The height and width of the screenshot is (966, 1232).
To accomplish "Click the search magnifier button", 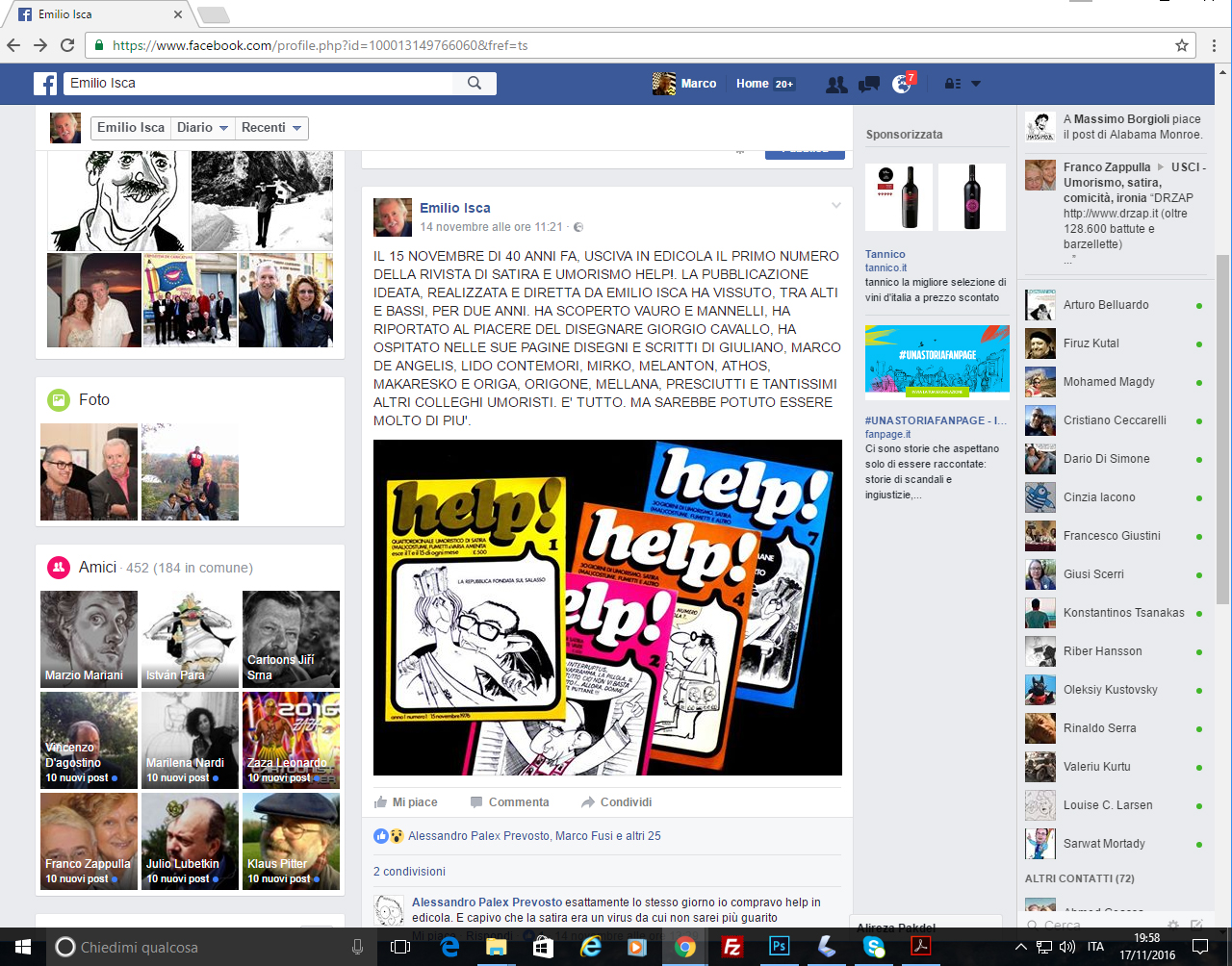I will 475,84.
